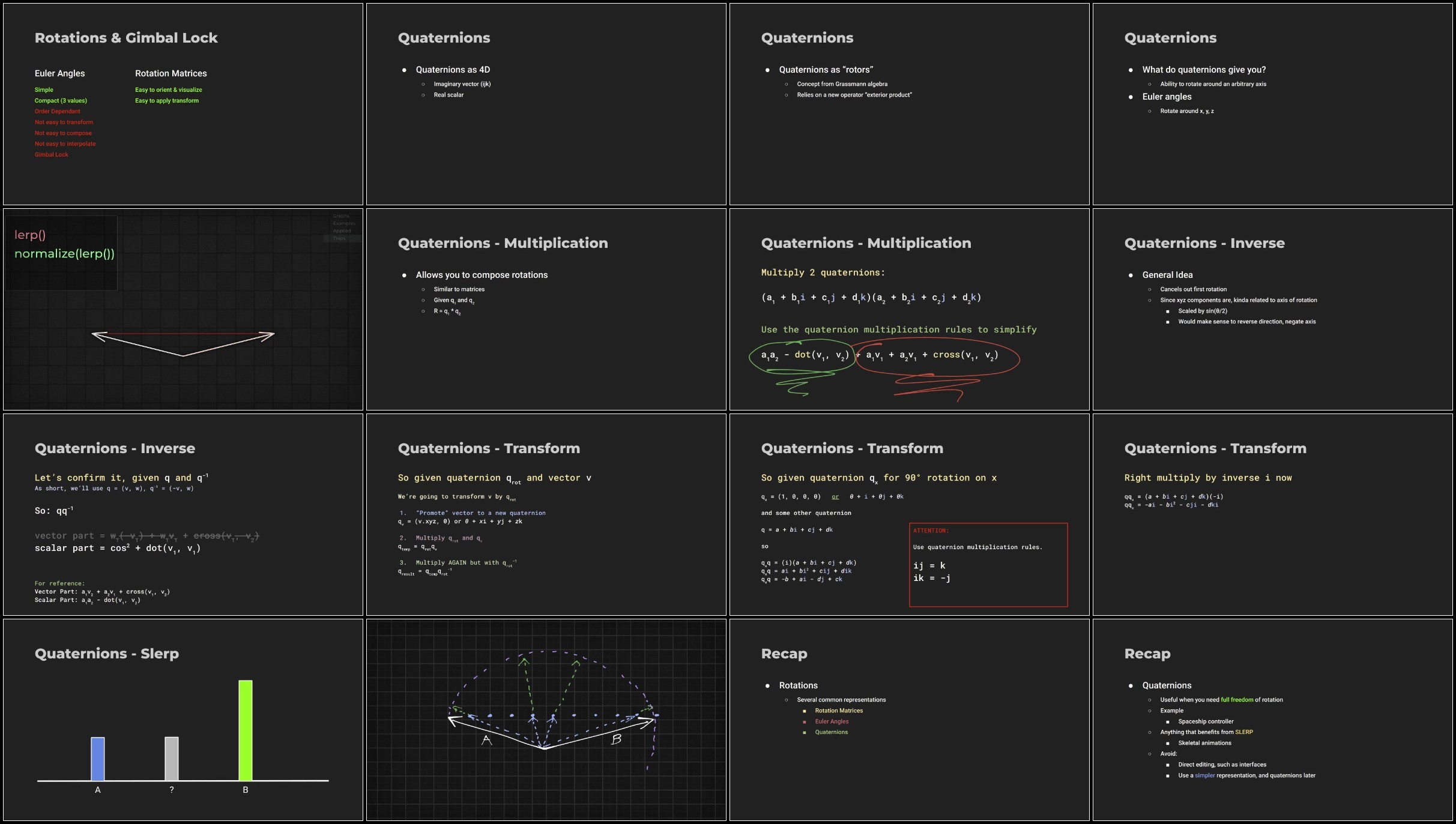Click the red 'Gimbal Lock' line
This screenshot has width=1456, height=824.
[x=52, y=155]
